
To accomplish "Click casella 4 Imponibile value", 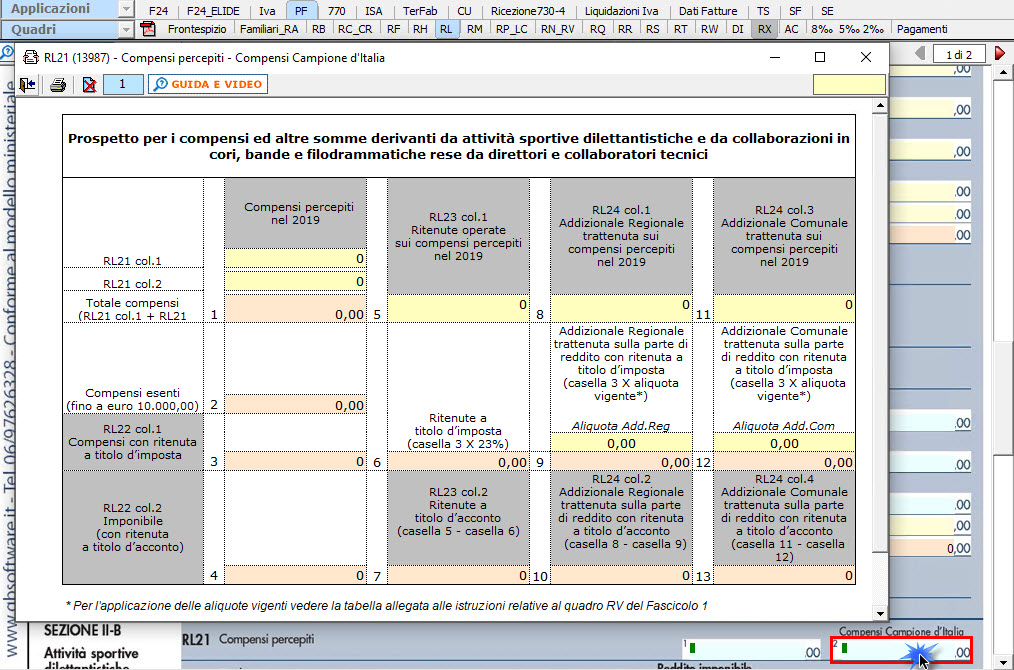I will (x=296, y=576).
